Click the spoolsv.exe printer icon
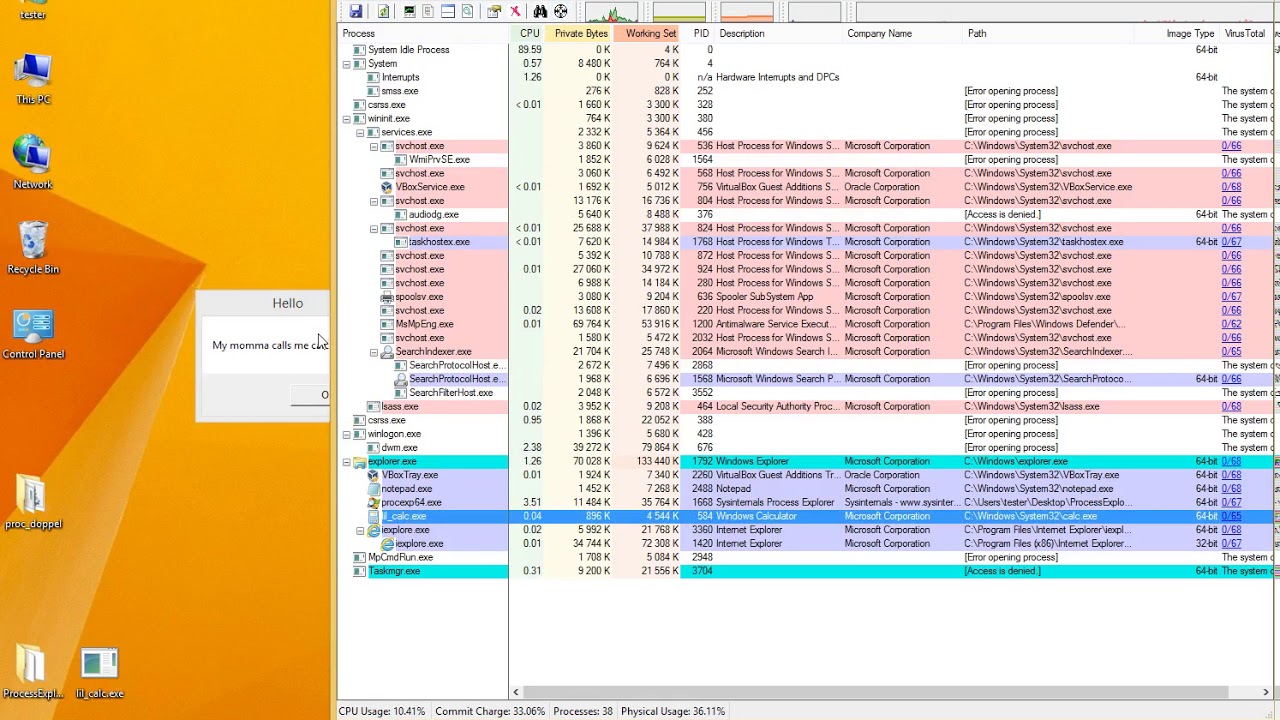1280x720 pixels. pyautogui.click(x=387, y=297)
